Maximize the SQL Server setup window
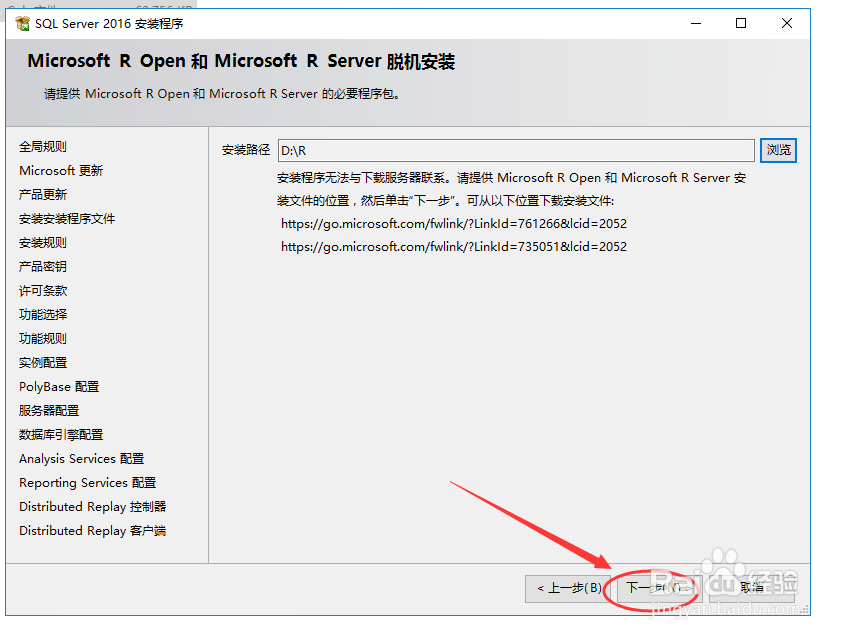The width and height of the screenshot is (847, 638). pos(741,23)
